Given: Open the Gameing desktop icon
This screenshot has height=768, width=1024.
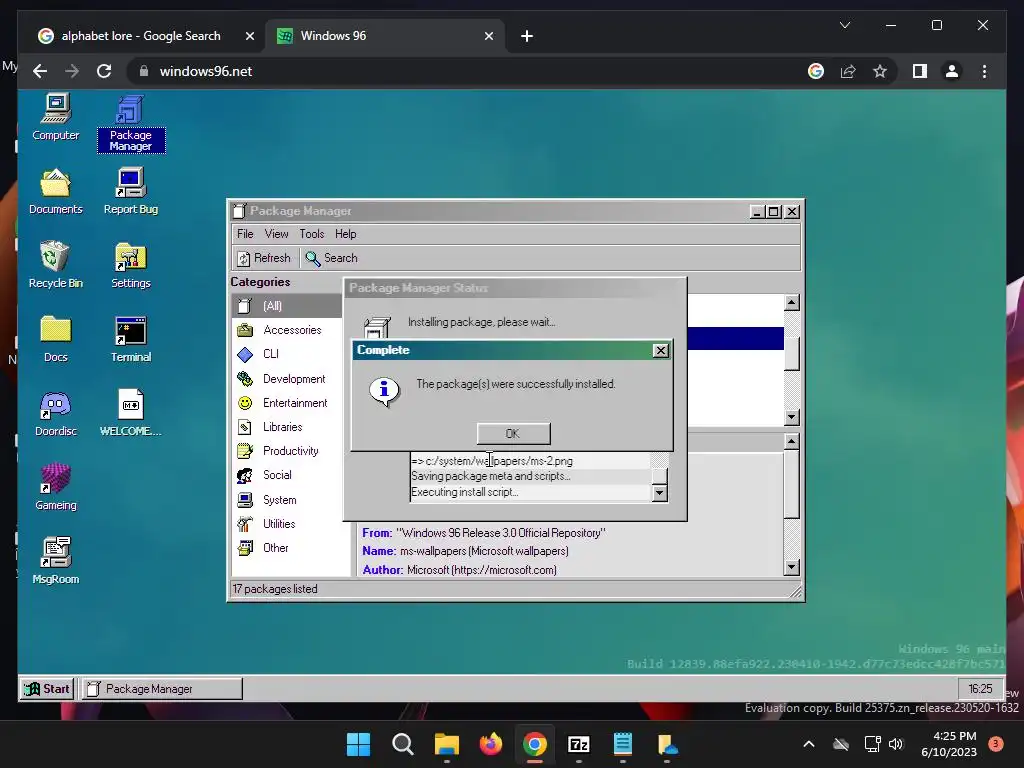Looking at the screenshot, I should pyautogui.click(x=56, y=487).
